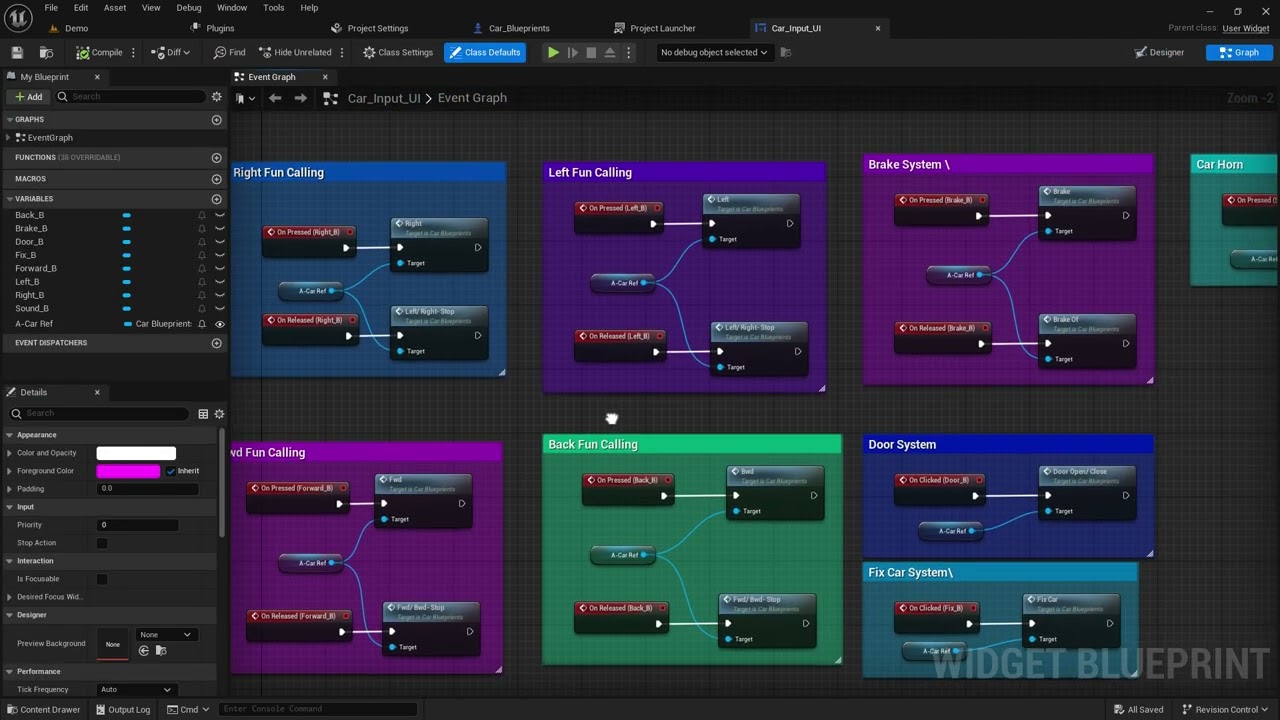Viewport: 1280px width, 720px height.
Task: Switch to the Project Settings tab
Action: click(x=377, y=28)
